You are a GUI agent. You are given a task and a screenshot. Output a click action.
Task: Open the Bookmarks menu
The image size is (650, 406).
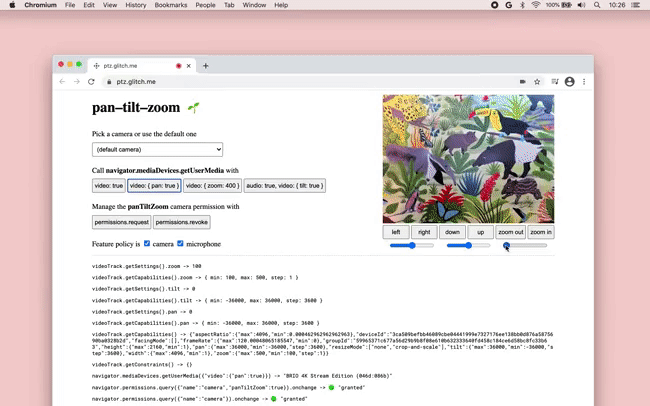click(168, 5)
